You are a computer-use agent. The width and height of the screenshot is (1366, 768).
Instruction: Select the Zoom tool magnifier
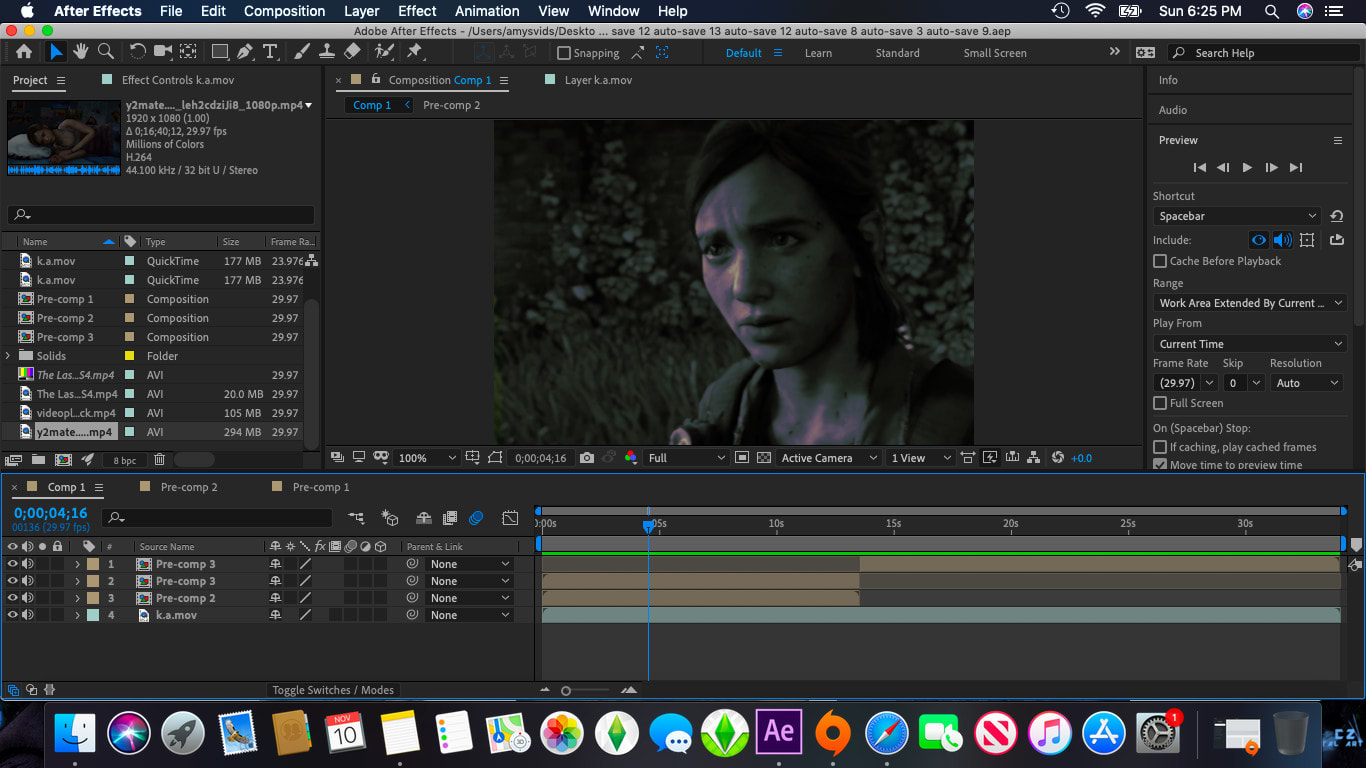pyautogui.click(x=105, y=52)
